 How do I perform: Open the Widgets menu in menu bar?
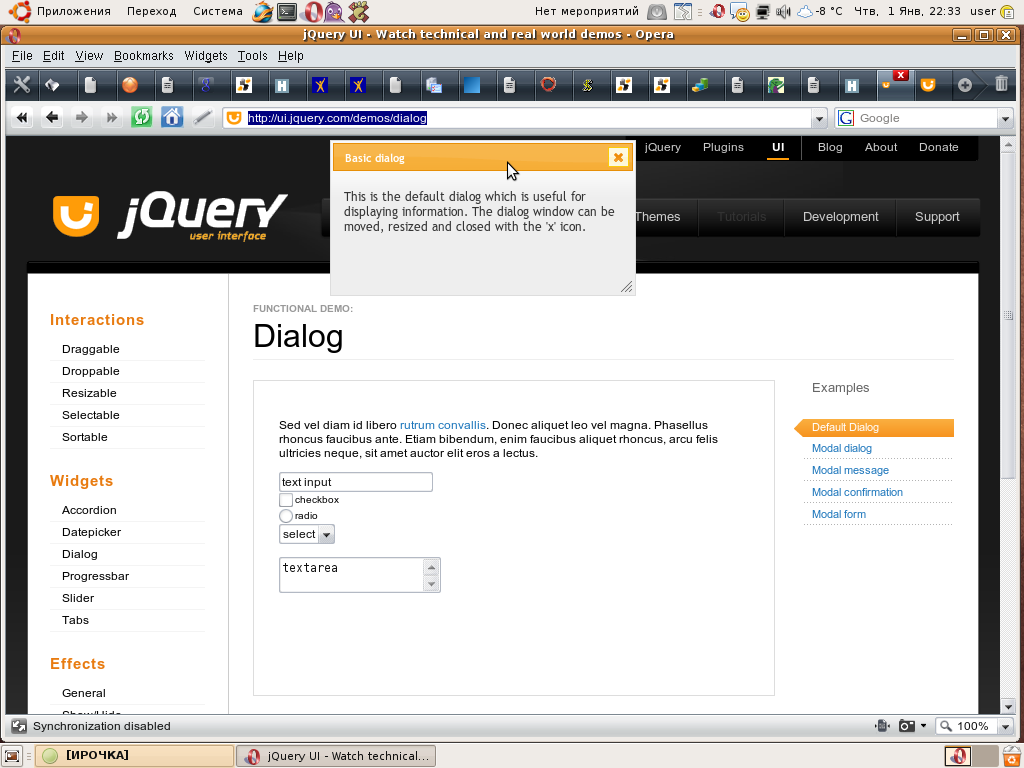206,56
